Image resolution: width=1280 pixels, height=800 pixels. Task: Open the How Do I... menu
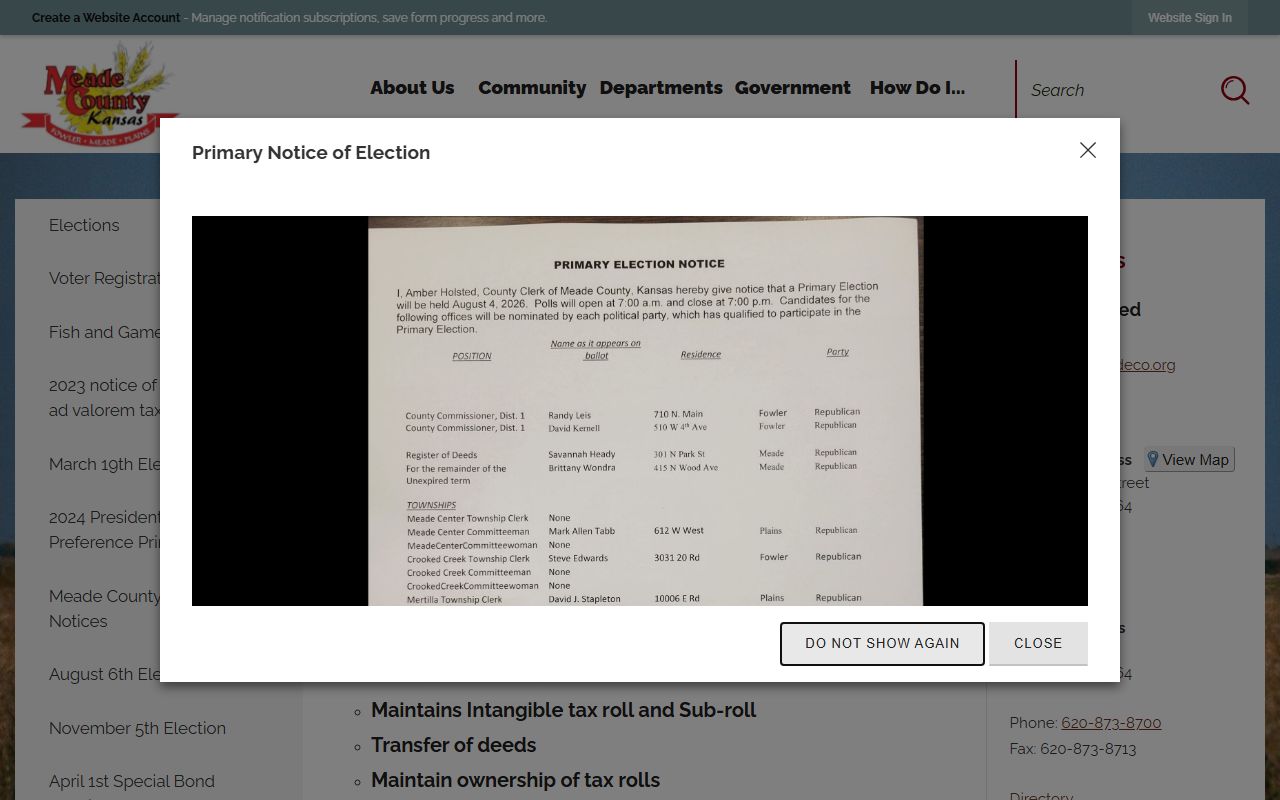click(917, 88)
